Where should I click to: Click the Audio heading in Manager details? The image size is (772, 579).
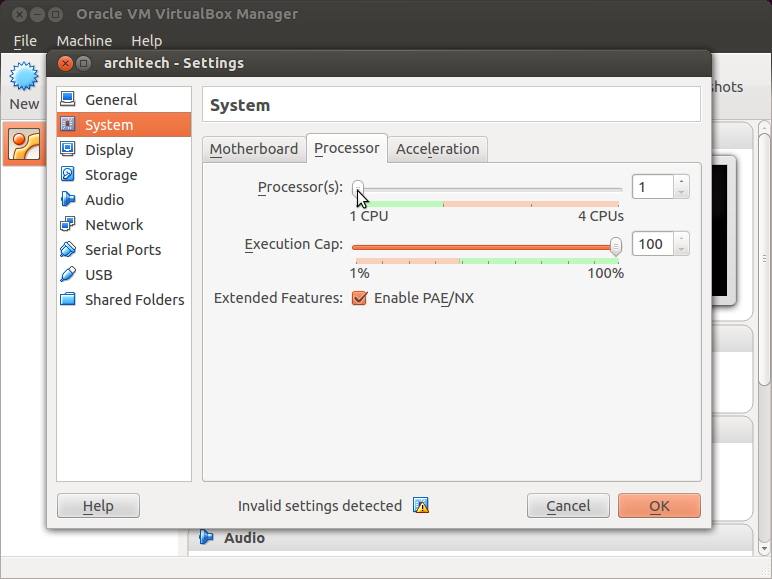click(x=244, y=538)
